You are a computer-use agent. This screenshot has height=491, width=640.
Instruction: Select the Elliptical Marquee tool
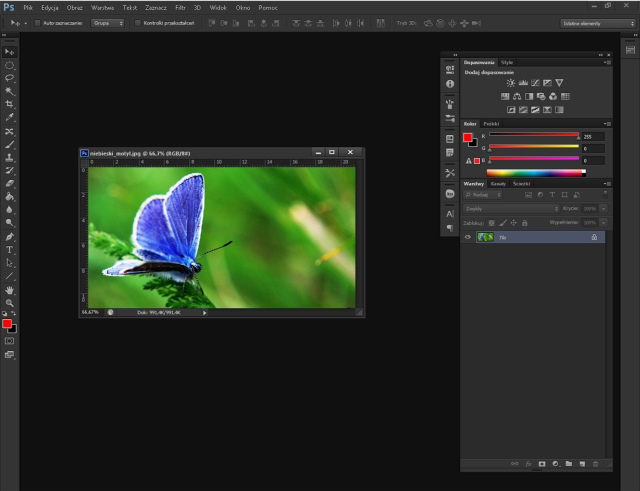9,65
